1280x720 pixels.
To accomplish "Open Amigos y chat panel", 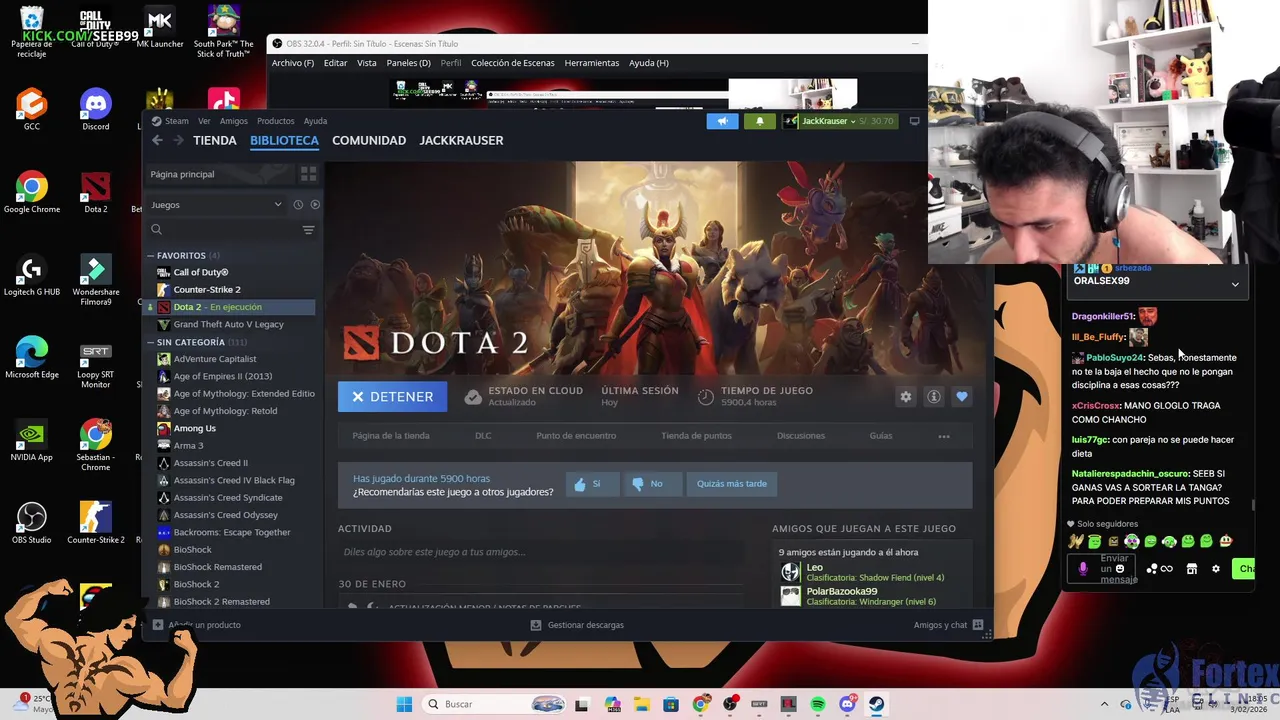I will click(x=948, y=625).
